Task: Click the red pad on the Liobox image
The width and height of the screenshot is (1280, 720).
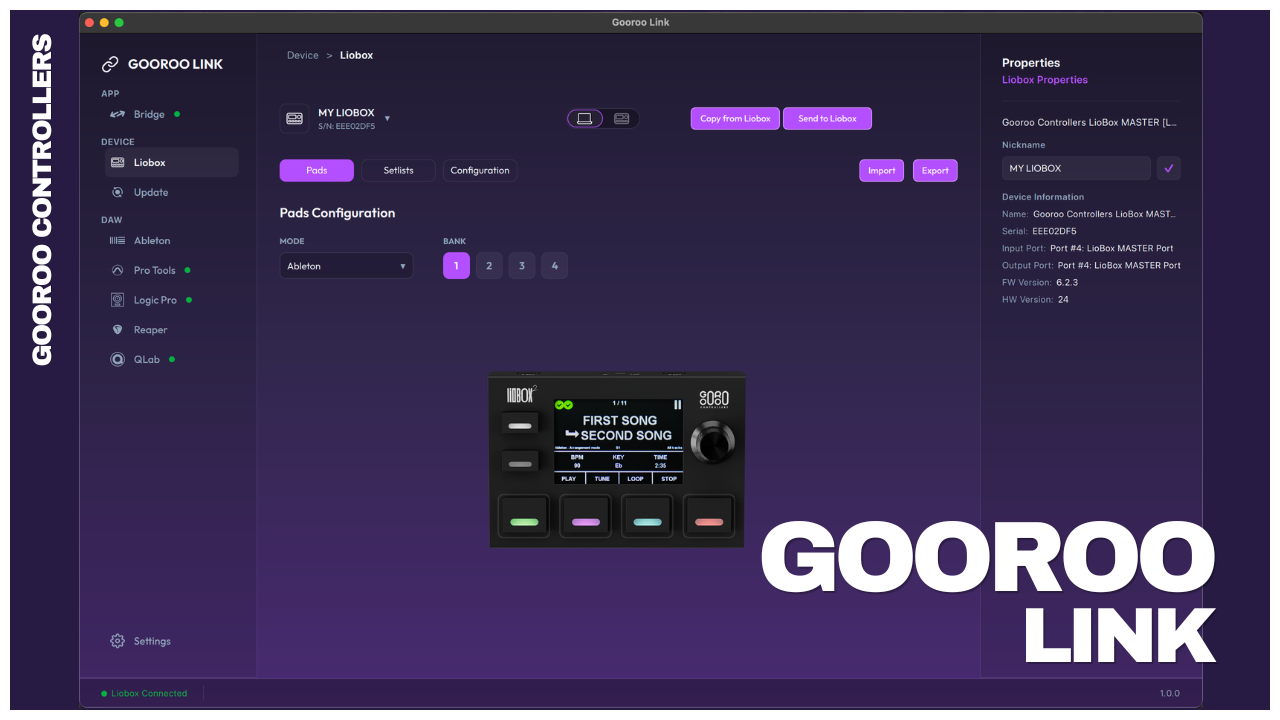Action: coord(709,518)
